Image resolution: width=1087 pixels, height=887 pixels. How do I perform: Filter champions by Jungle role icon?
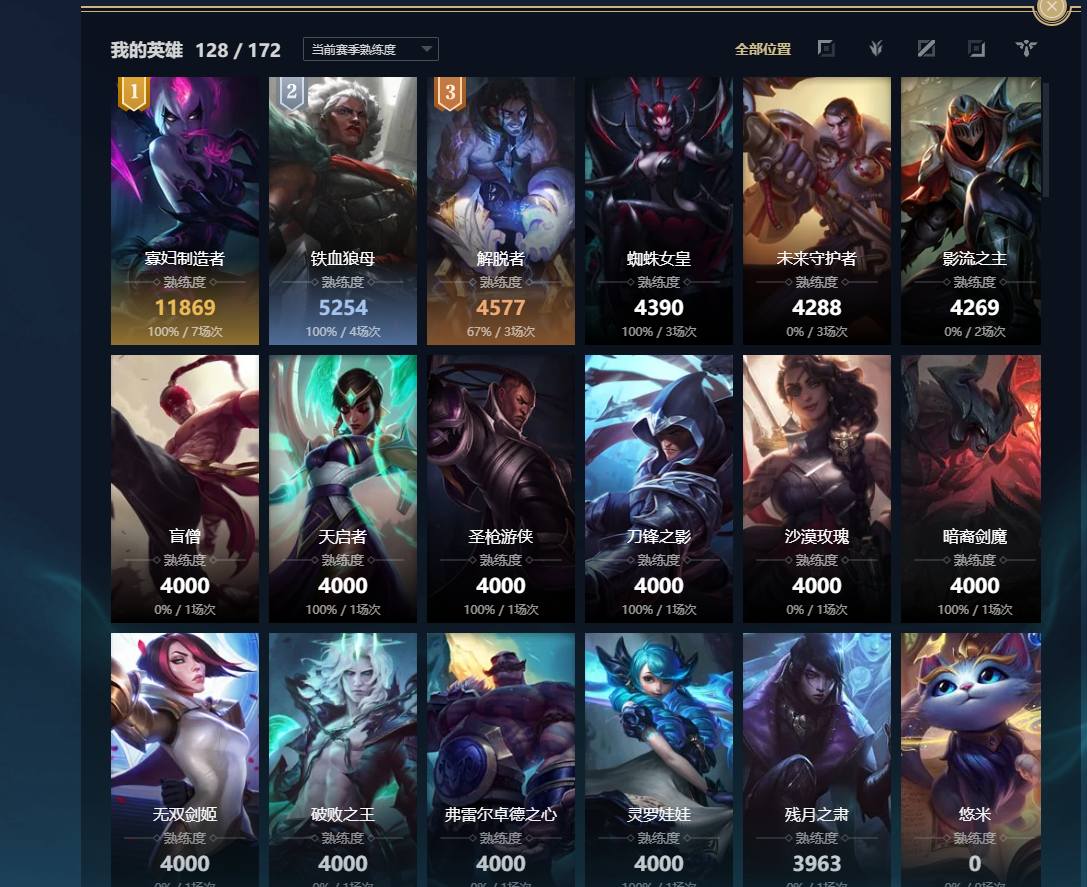(876, 49)
